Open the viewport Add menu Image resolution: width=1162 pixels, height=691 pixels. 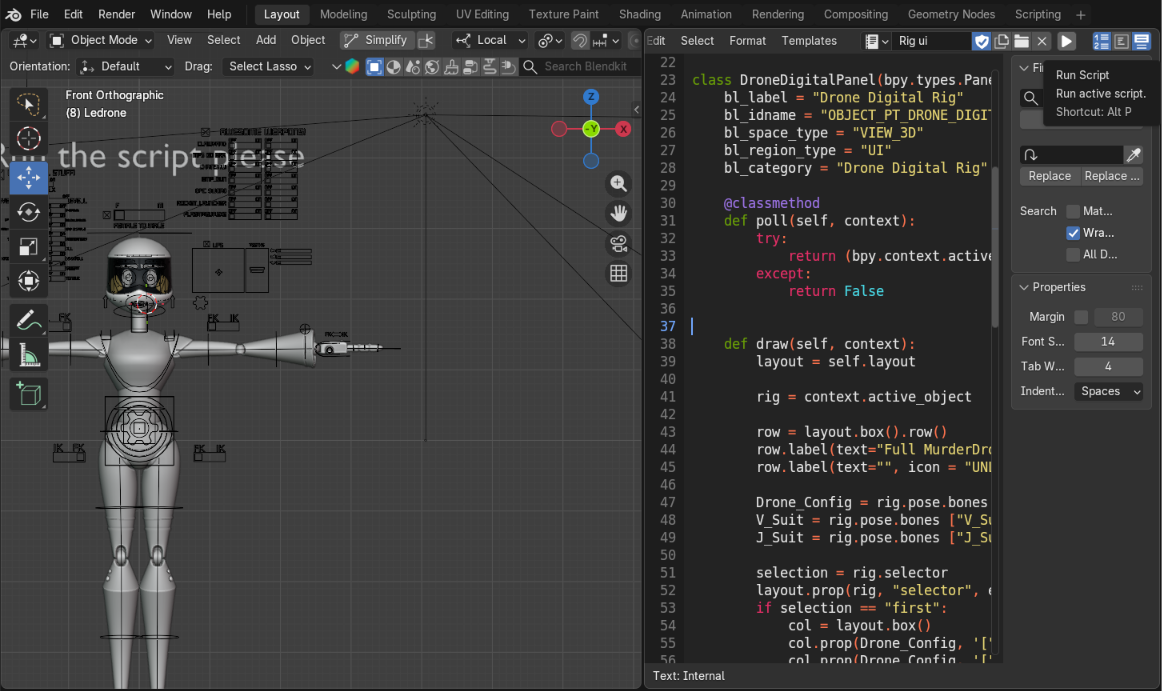click(x=266, y=40)
